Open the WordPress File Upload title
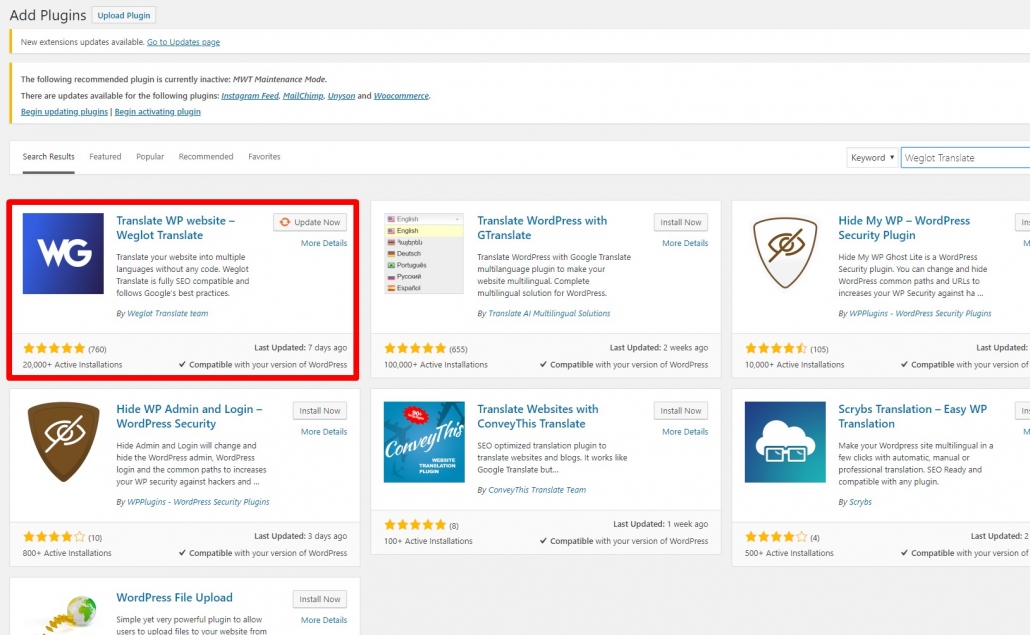 click(174, 598)
